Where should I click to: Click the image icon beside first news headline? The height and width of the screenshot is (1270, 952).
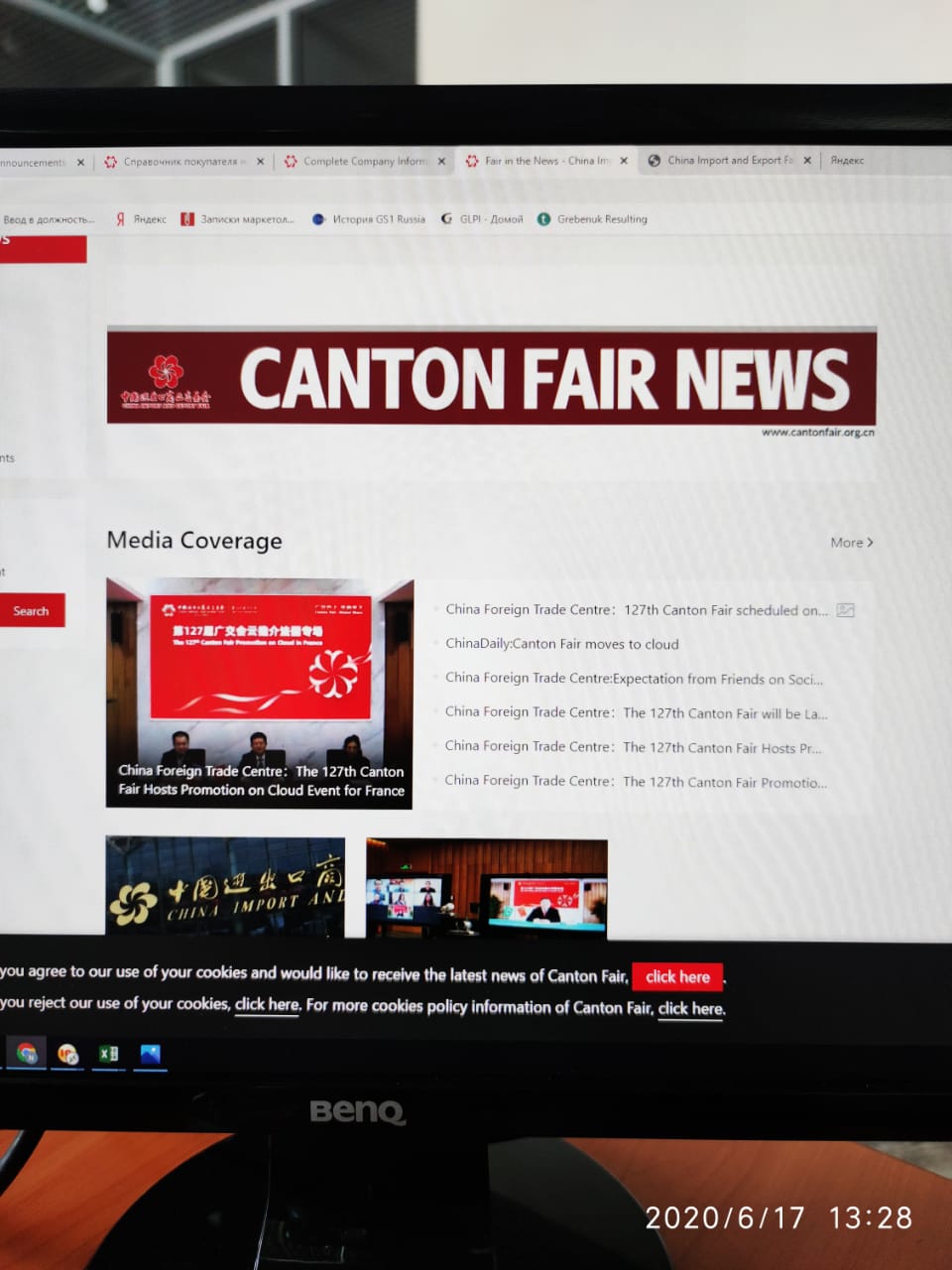tap(845, 610)
